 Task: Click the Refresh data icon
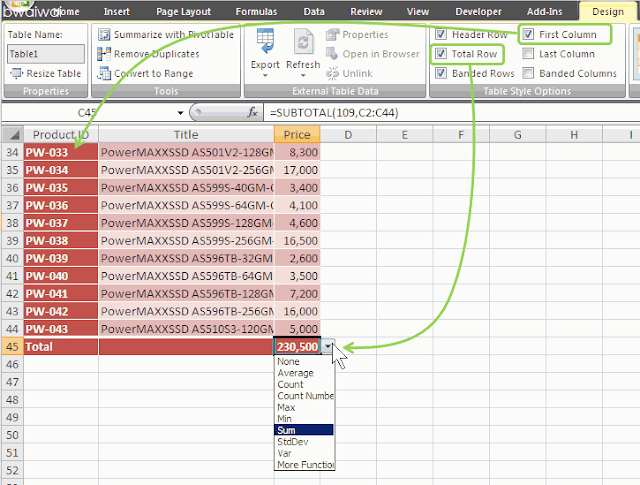303,43
